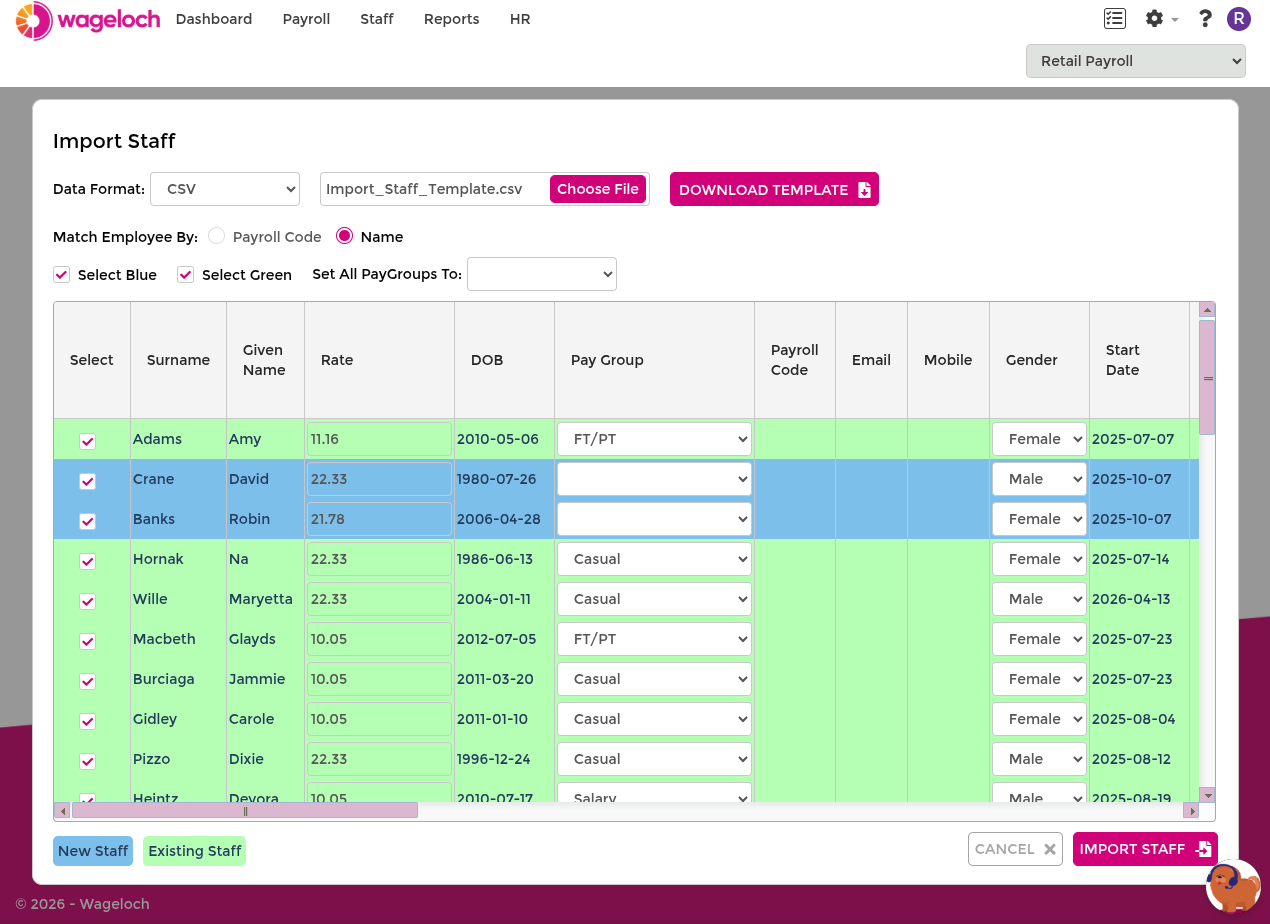1270x924 pixels.
Task: Click the Wageloch logo
Action: (88, 20)
